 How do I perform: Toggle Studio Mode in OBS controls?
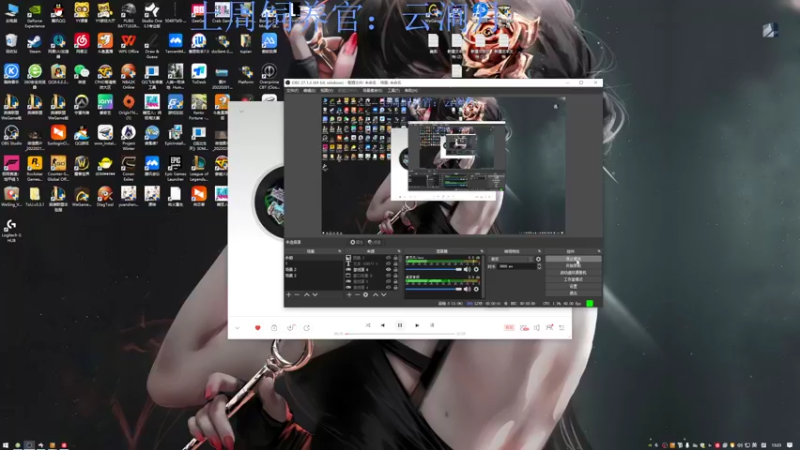point(573,280)
